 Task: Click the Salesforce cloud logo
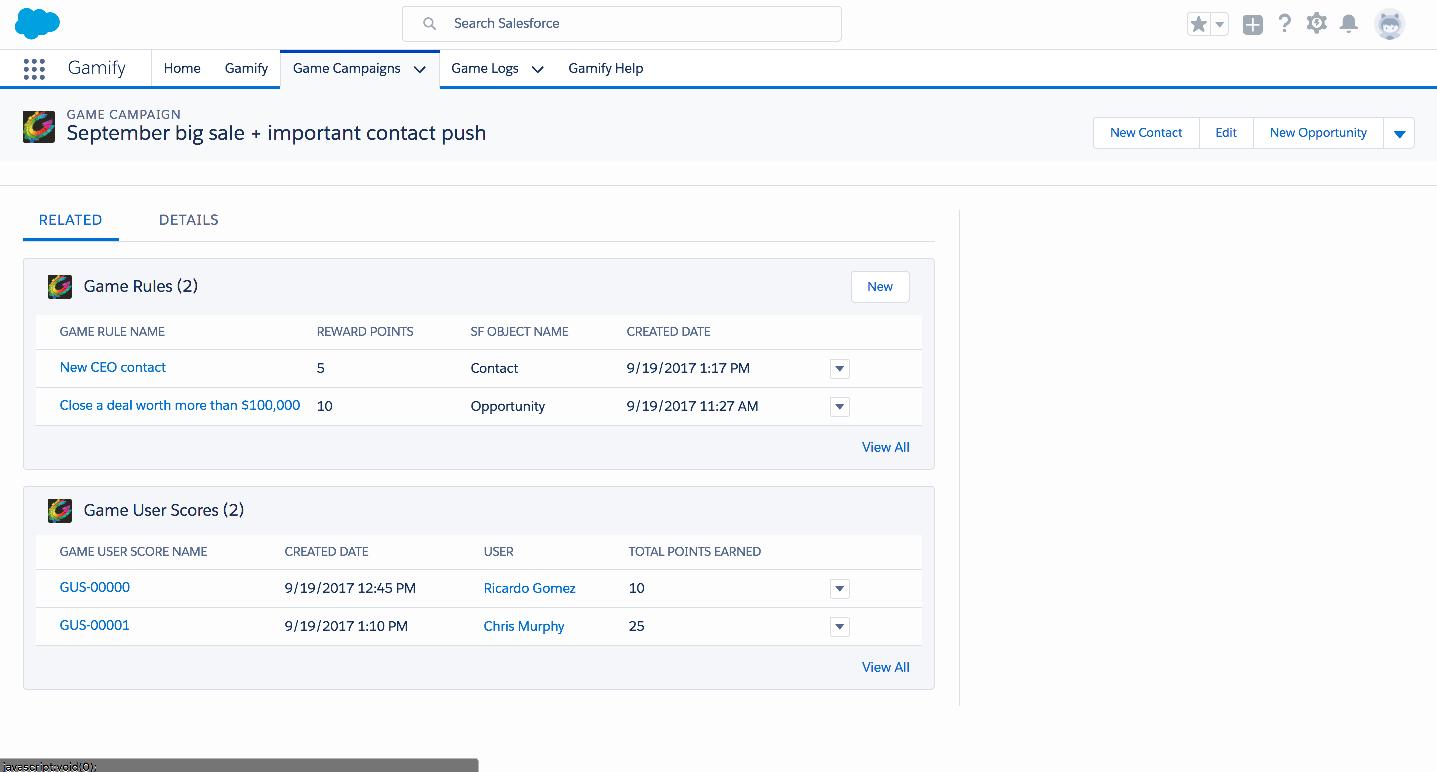(x=38, y=23)
